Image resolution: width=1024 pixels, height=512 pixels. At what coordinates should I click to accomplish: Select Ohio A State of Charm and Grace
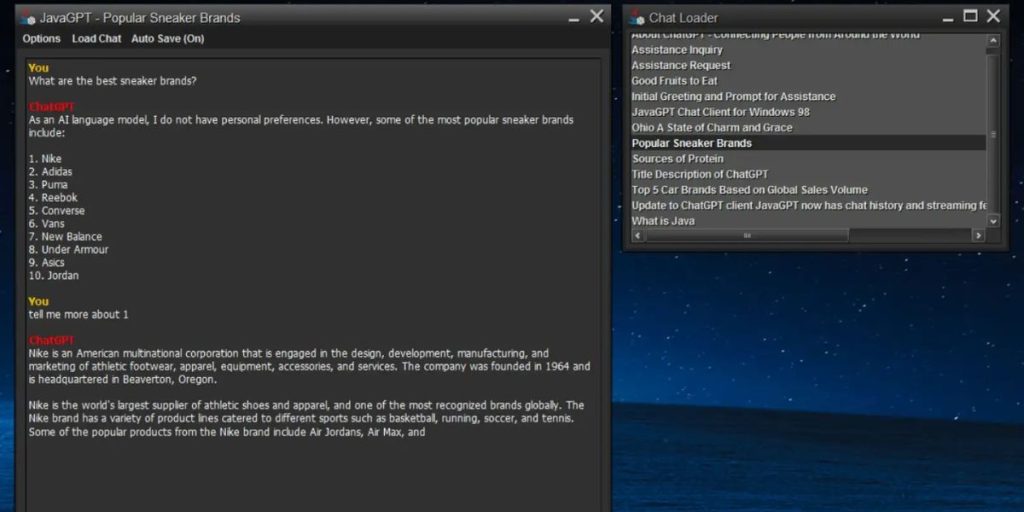[x=808, y=127]
